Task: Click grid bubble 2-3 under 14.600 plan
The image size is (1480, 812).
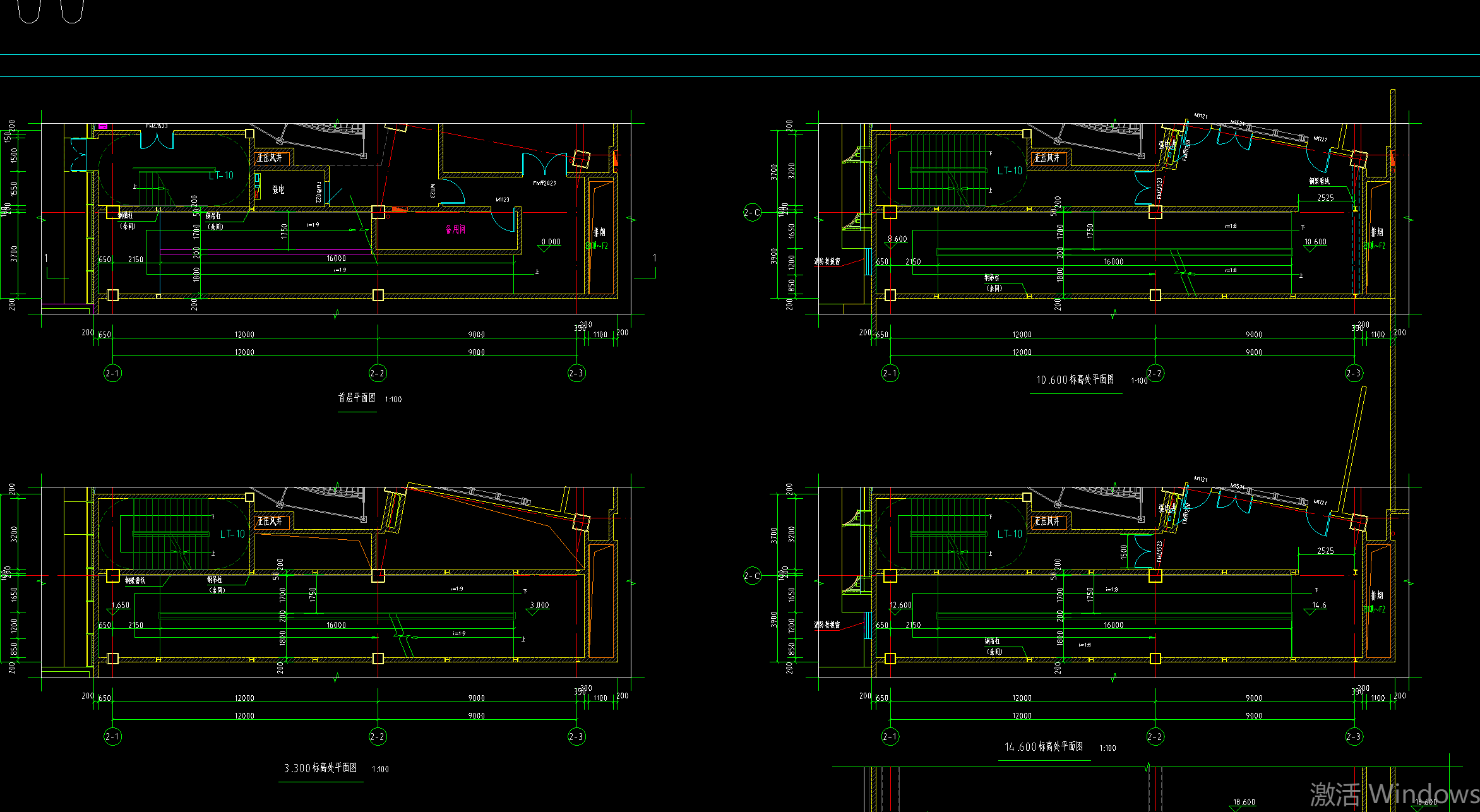Action: [x=1354, y=736]
